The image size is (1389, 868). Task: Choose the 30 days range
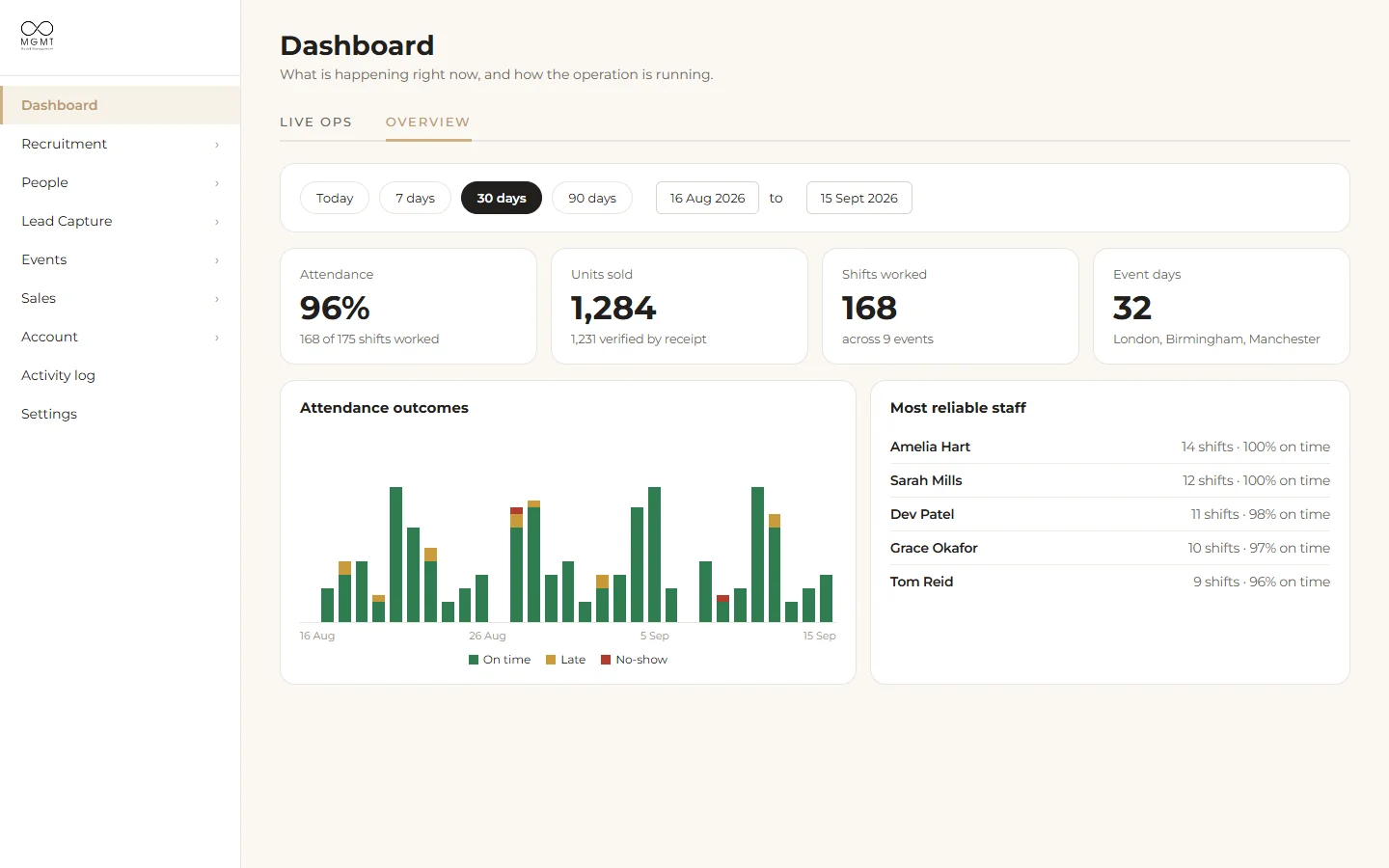tap(502, 198)
